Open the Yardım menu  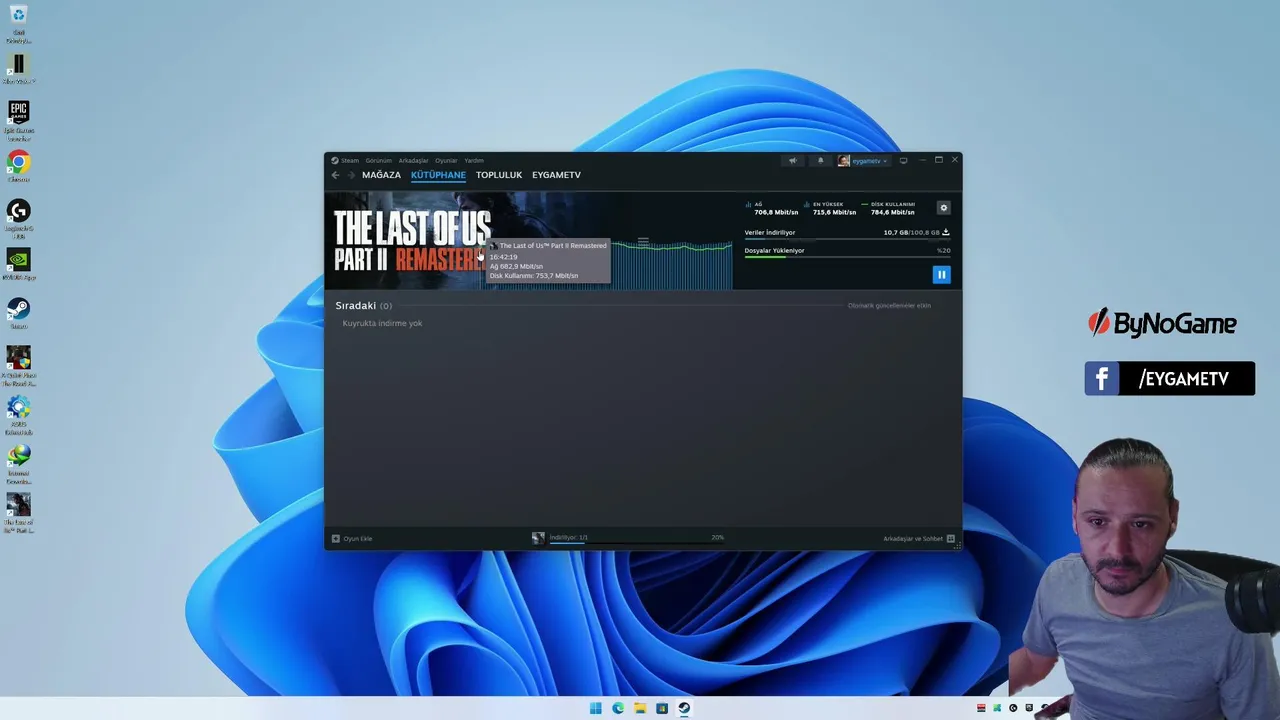pyautogui.click(x=474, y=160)
